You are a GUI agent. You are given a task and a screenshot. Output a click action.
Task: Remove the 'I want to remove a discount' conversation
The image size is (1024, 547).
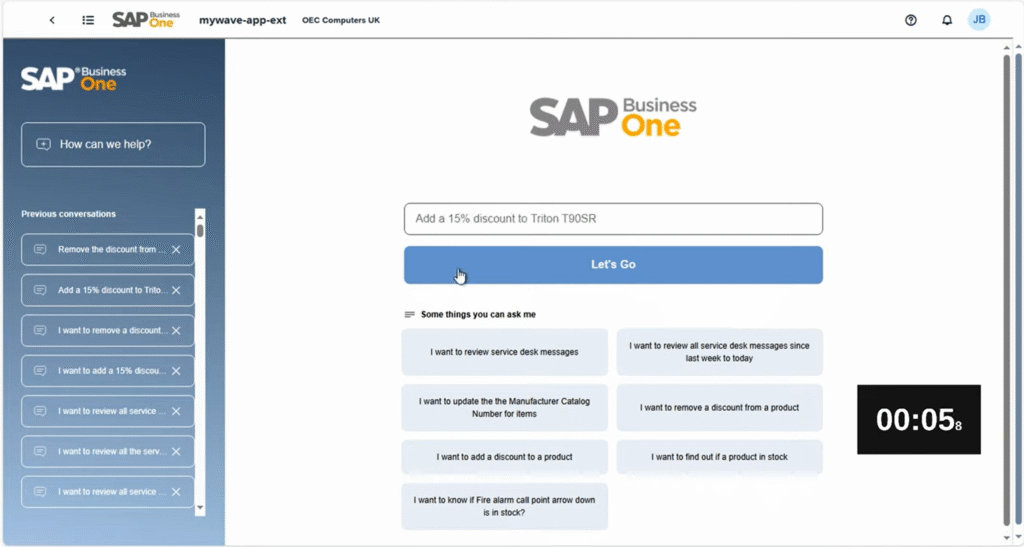[x=176, y=330]
